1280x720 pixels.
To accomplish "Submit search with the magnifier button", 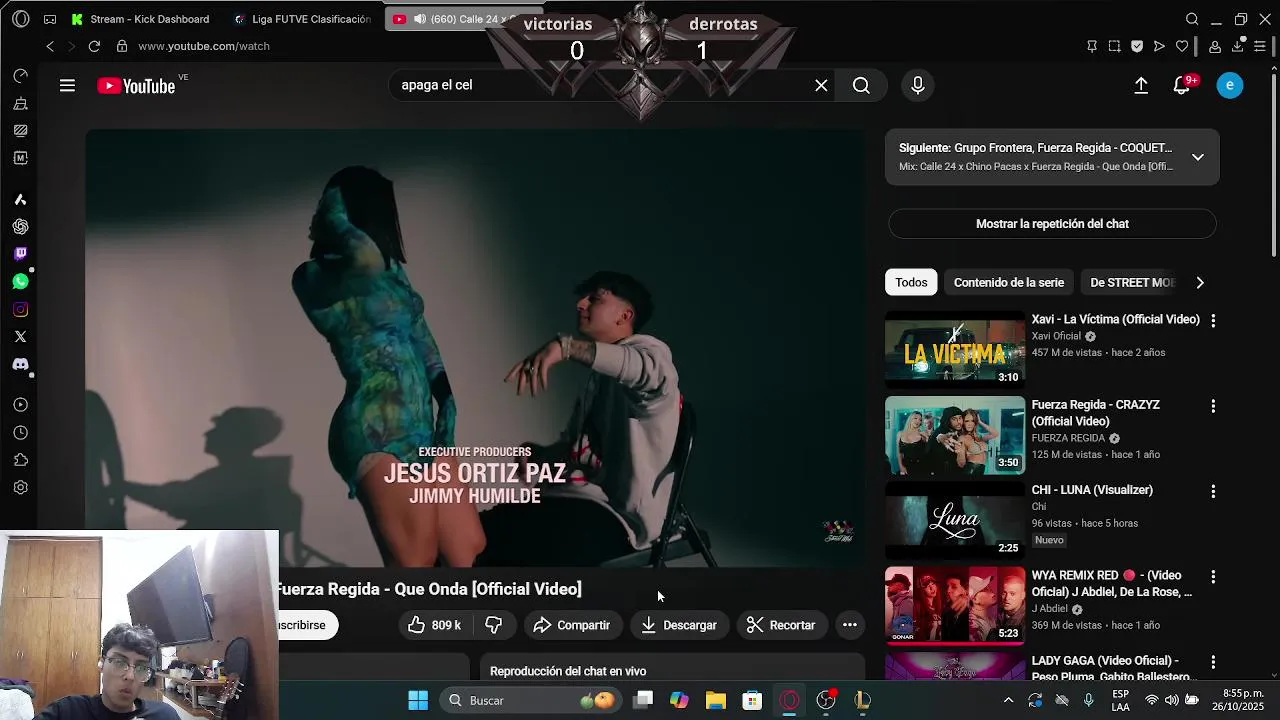I will (861, 86).
